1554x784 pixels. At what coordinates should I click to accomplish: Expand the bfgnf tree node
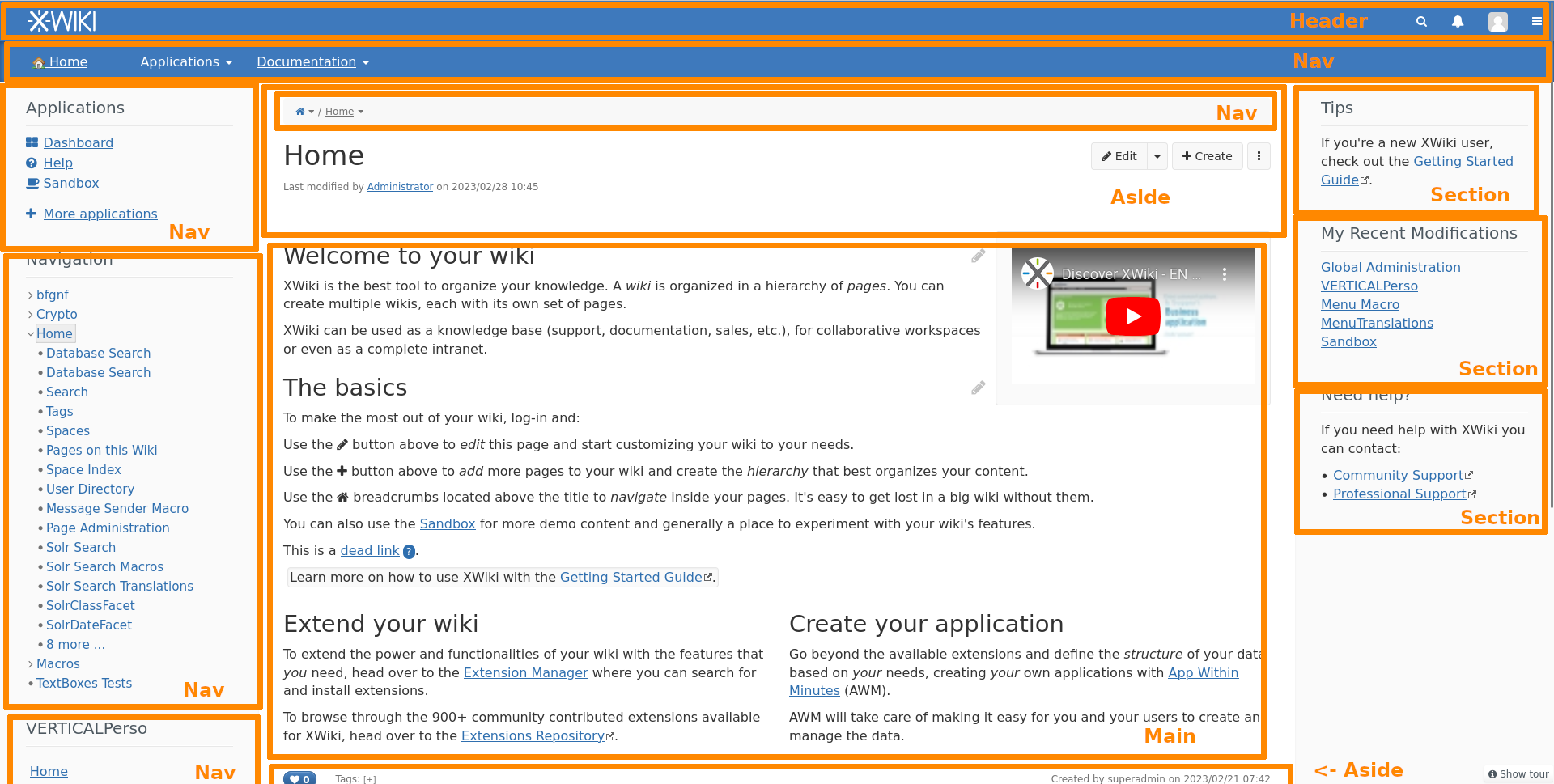(31, 295)
